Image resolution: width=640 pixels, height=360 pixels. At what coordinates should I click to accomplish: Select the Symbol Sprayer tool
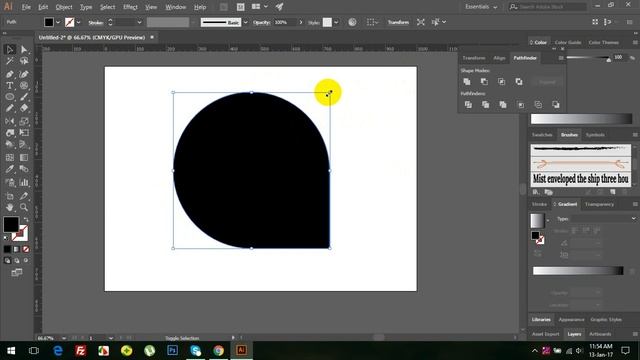[10, 182]
